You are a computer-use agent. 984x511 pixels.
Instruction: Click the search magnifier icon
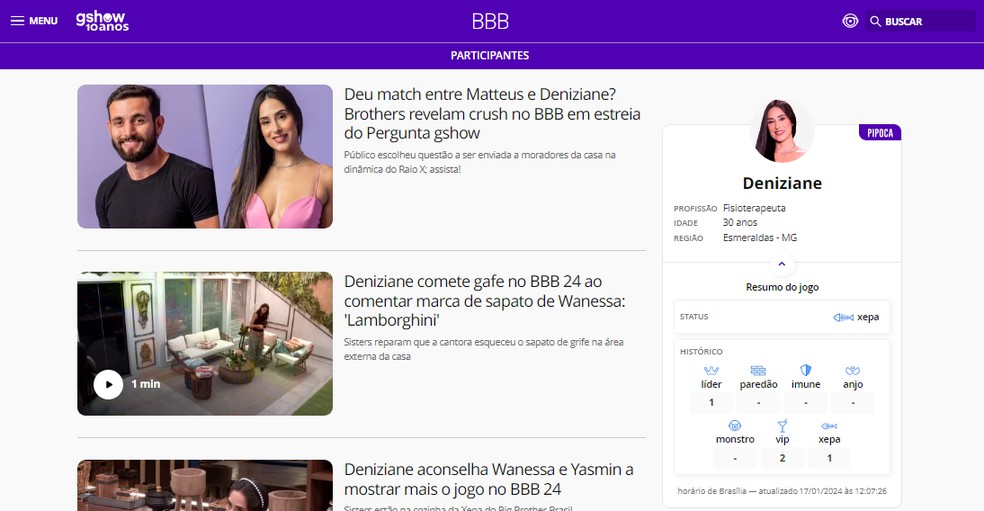[x=875, y=21]
